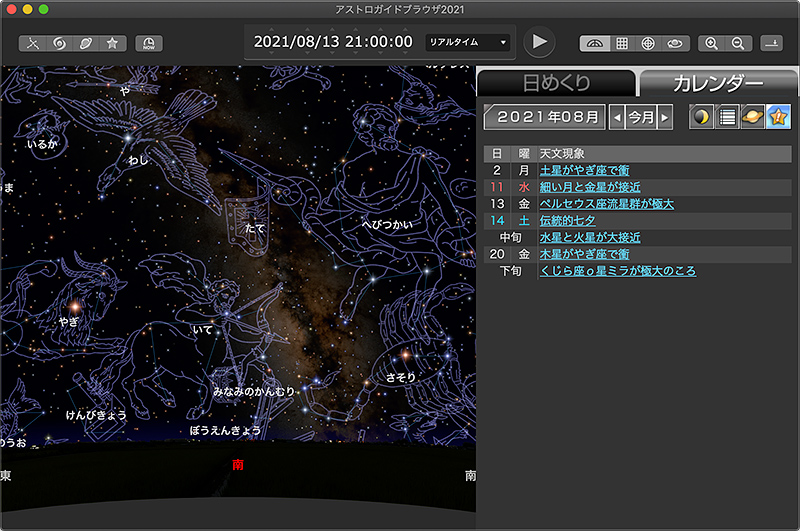Switch to the カレンダー tab
Image resolution: width=800 pixels, height=531 pixels.
point(718,83)
